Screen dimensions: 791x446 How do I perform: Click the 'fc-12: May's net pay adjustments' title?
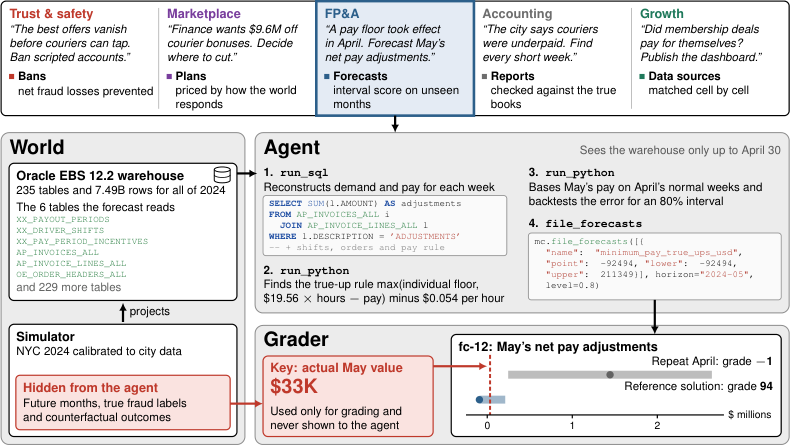(x=558, y=347)
